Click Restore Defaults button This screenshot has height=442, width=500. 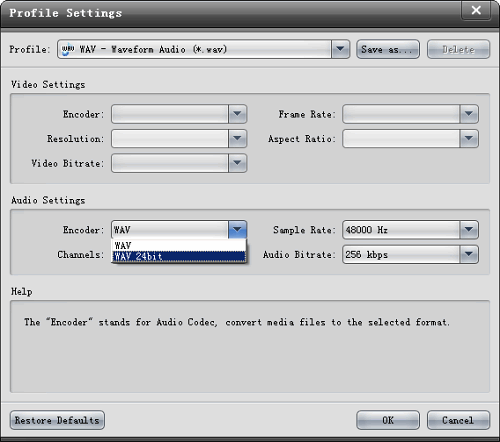(x=57, y=420)
